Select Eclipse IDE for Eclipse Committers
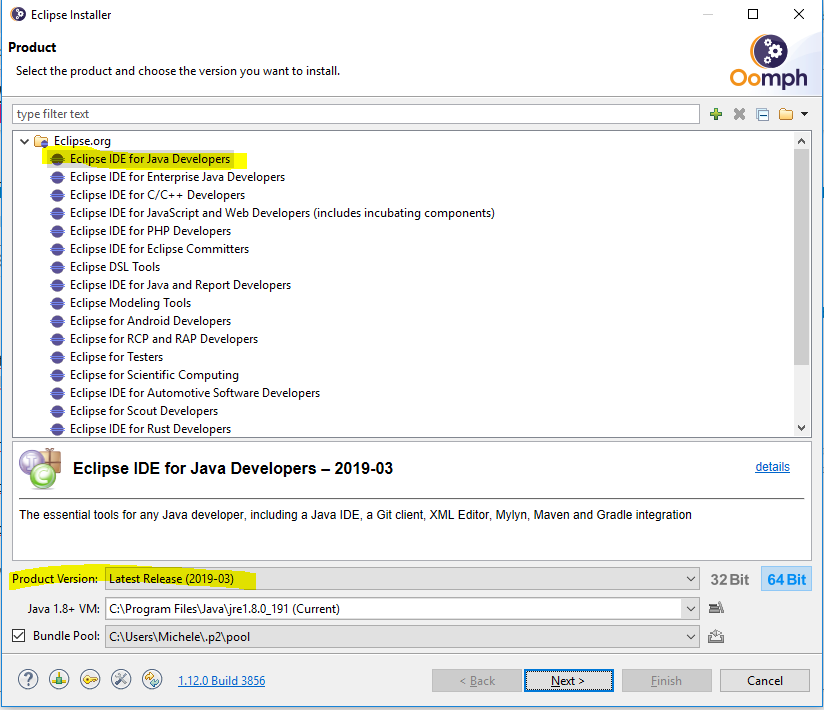The height and width of the screenshot is (710, 824). pyautogui.click(x=159, y=249)
